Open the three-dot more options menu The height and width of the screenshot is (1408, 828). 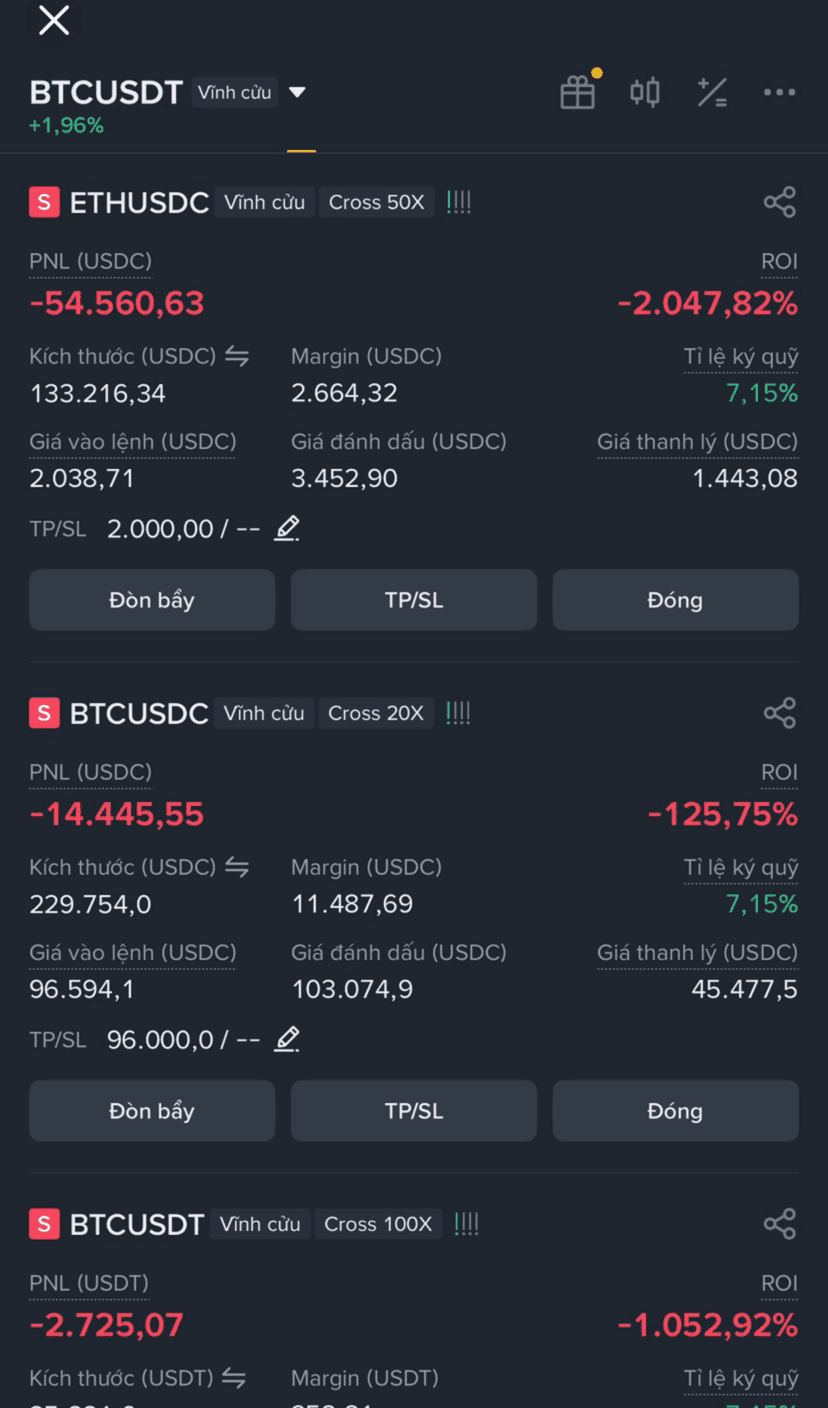pos(779,93)
